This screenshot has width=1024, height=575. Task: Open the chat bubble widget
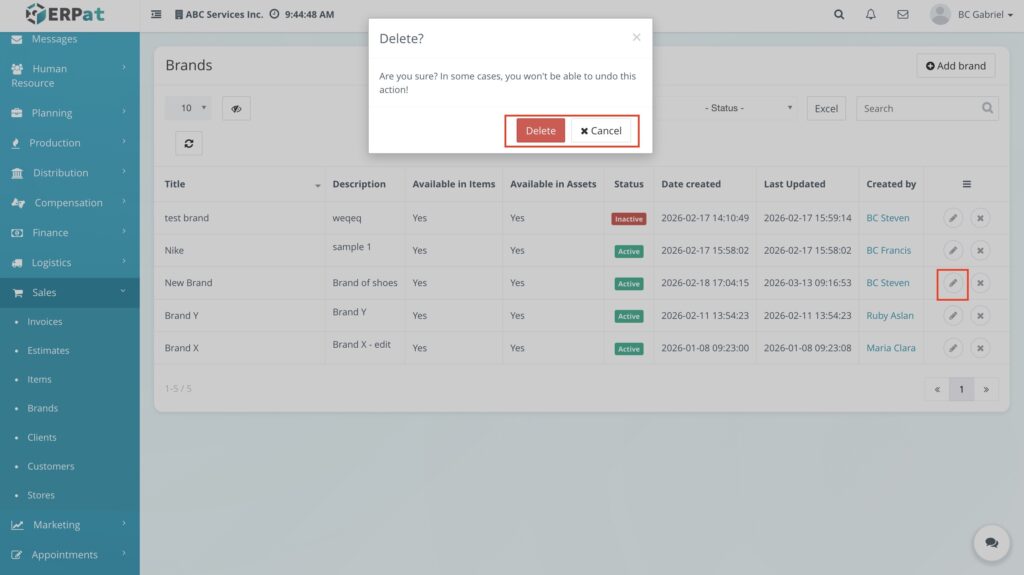pos(991,542)
